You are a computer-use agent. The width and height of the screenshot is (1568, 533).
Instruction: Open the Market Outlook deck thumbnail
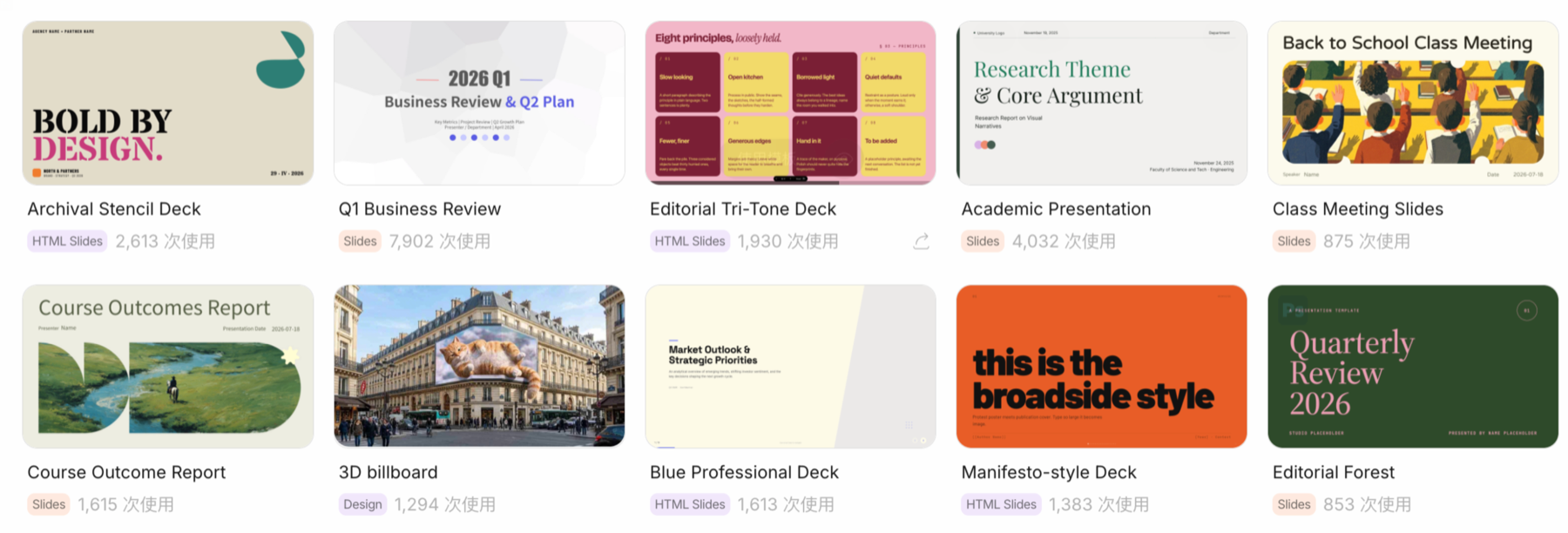(x=790, y=367)
